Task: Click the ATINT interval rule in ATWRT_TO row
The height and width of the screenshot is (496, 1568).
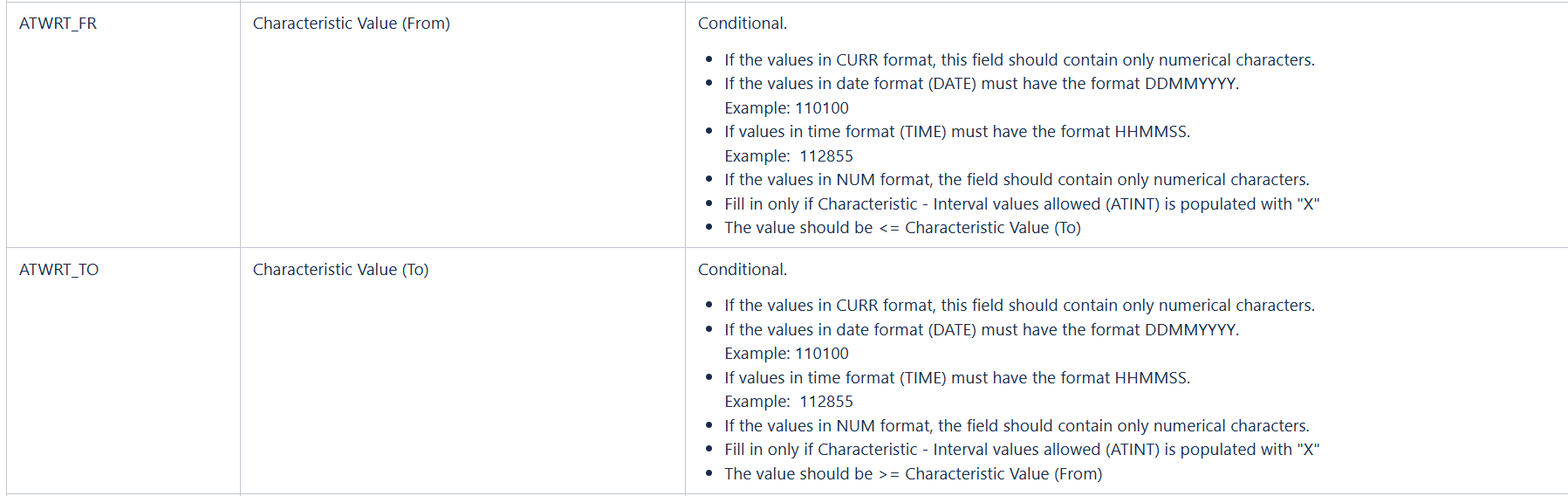Action: pyautogui.click(x=1021, y=450)
